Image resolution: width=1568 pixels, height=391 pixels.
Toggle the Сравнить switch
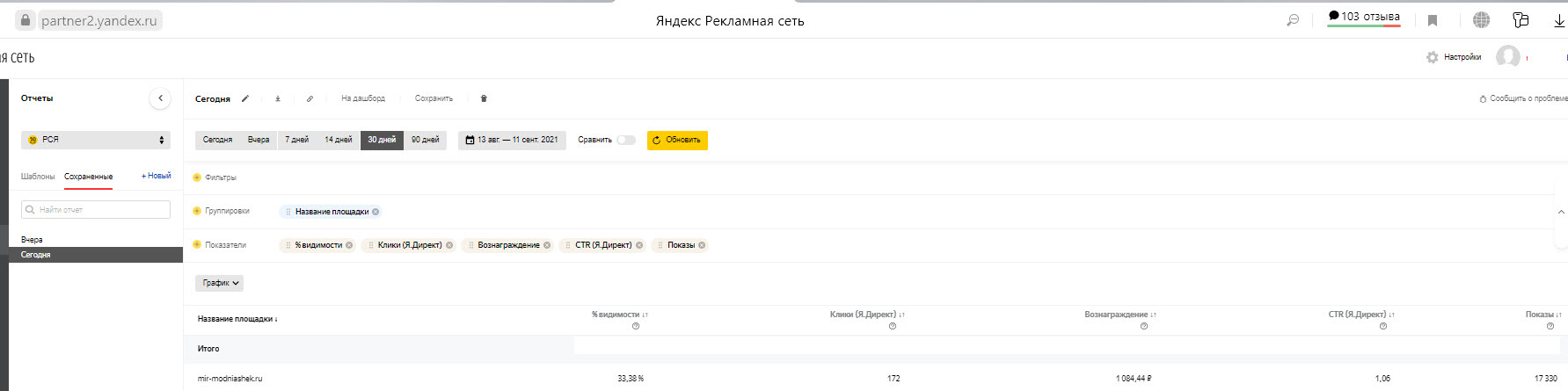[626, 140]
